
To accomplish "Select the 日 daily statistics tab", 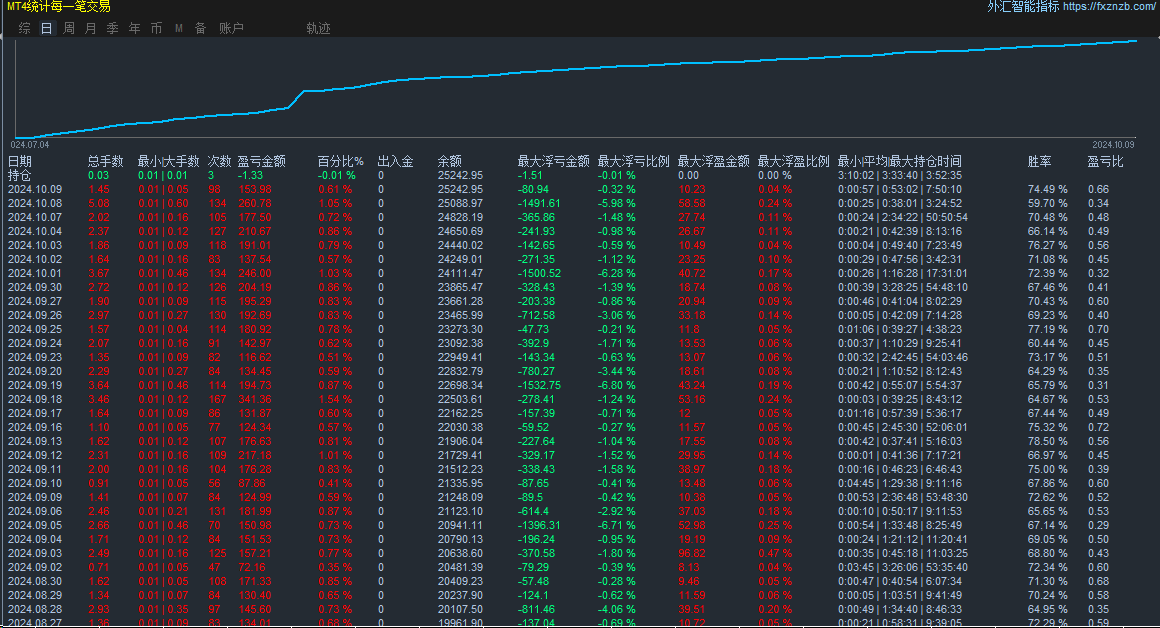I will pyautogui.click(x=47, y=28).
